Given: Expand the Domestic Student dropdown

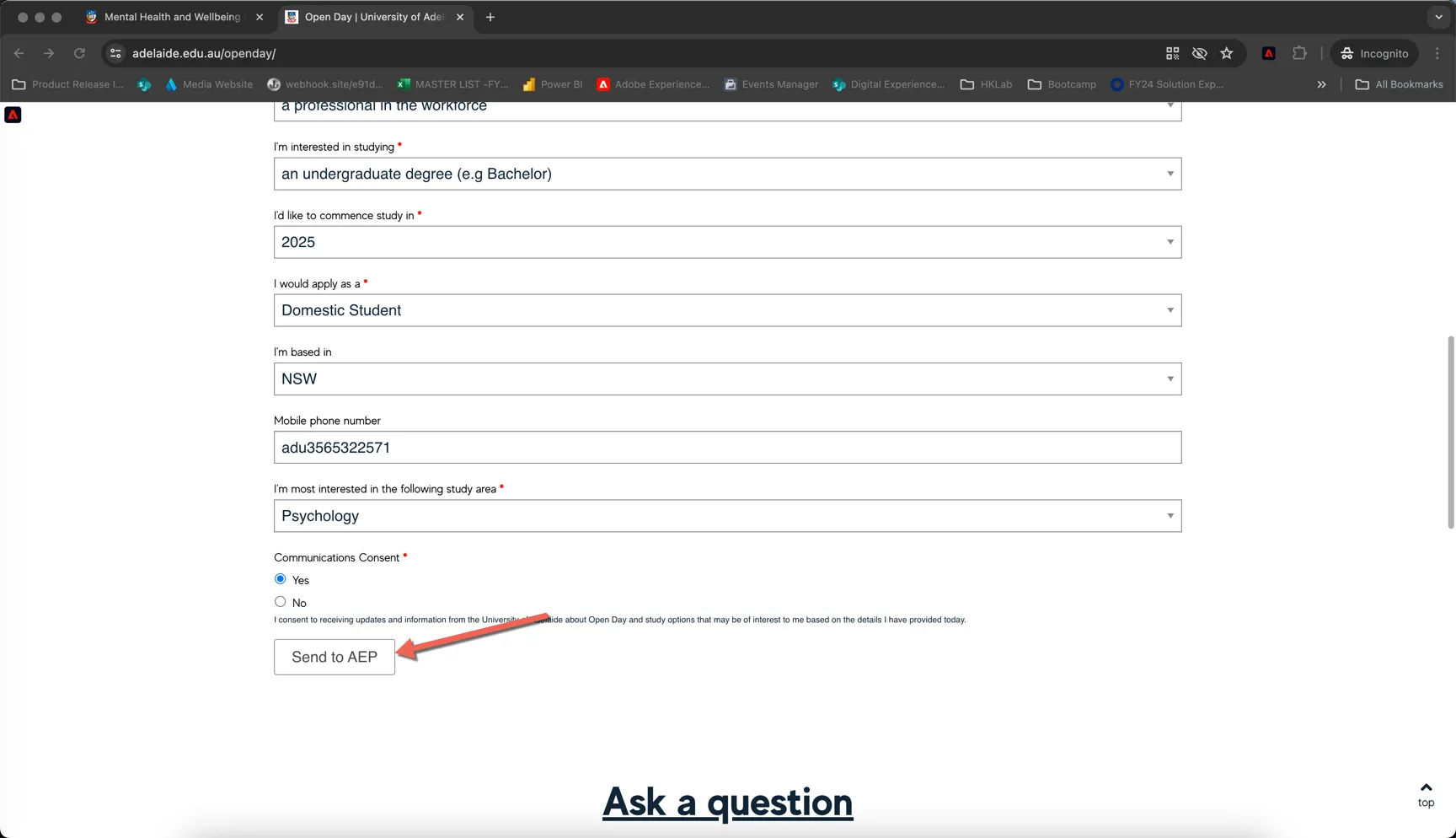Looking at the screenshot, I should tap(727, 310).
